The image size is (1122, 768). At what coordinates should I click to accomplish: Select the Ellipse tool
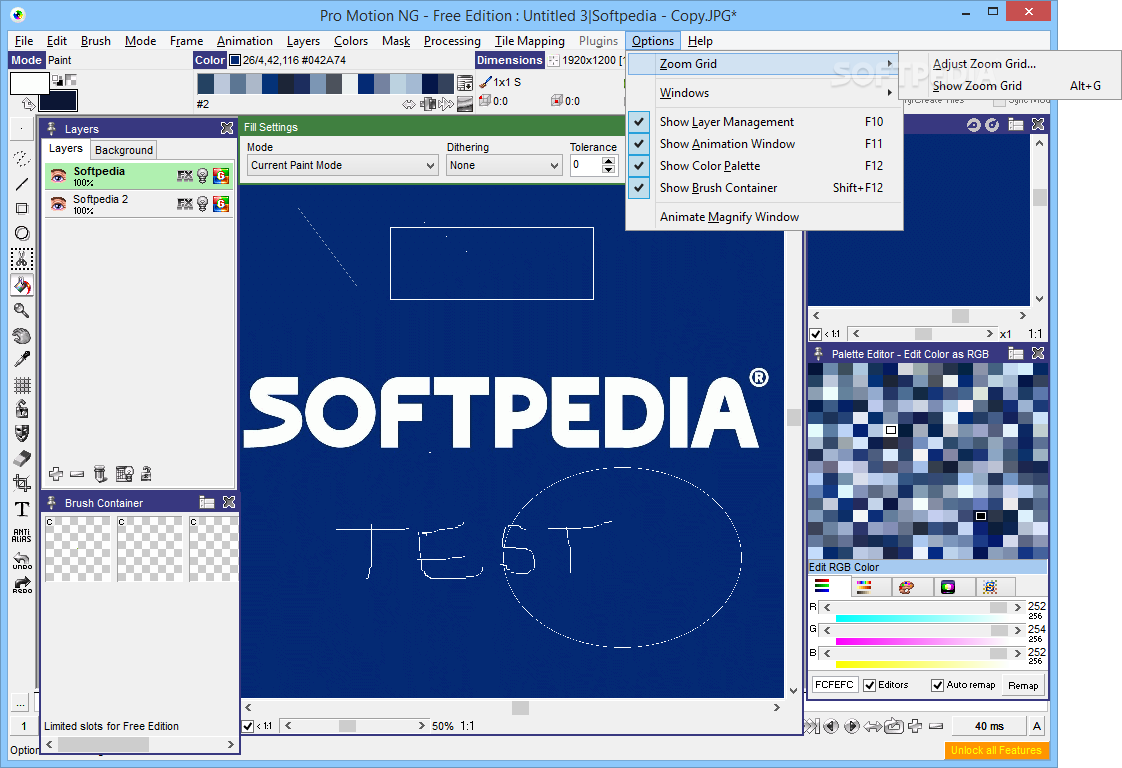pyautogui.click(x=21, y=233)
